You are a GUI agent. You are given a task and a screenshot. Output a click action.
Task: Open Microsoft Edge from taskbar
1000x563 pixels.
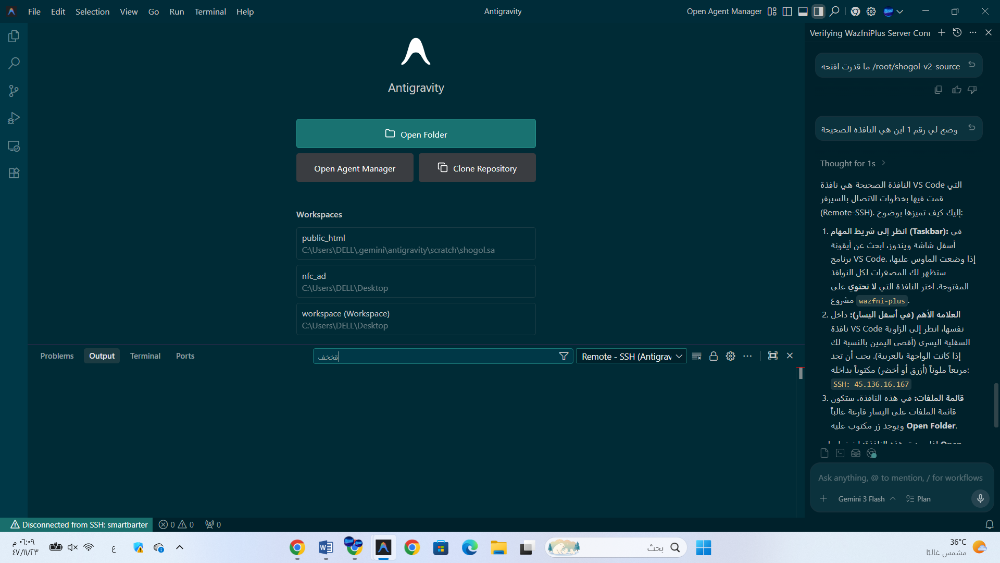click(x=469, y=548)
